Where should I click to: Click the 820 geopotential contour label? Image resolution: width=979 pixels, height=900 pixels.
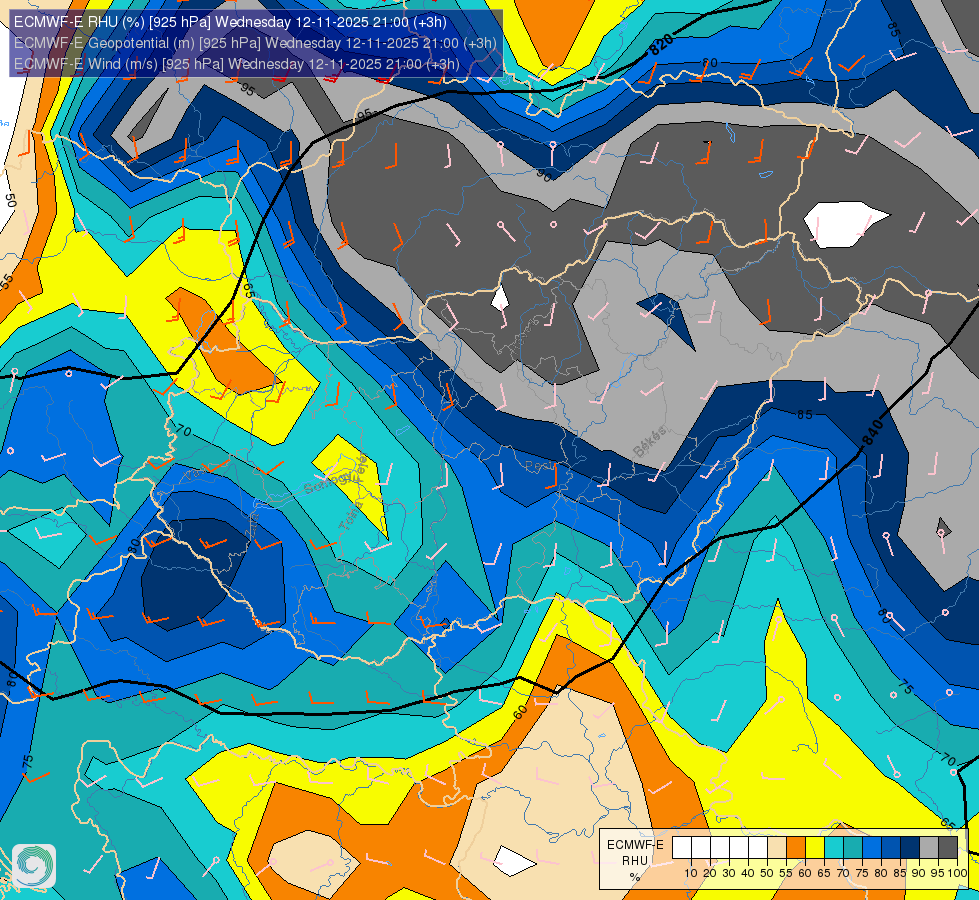coord(661,44)
